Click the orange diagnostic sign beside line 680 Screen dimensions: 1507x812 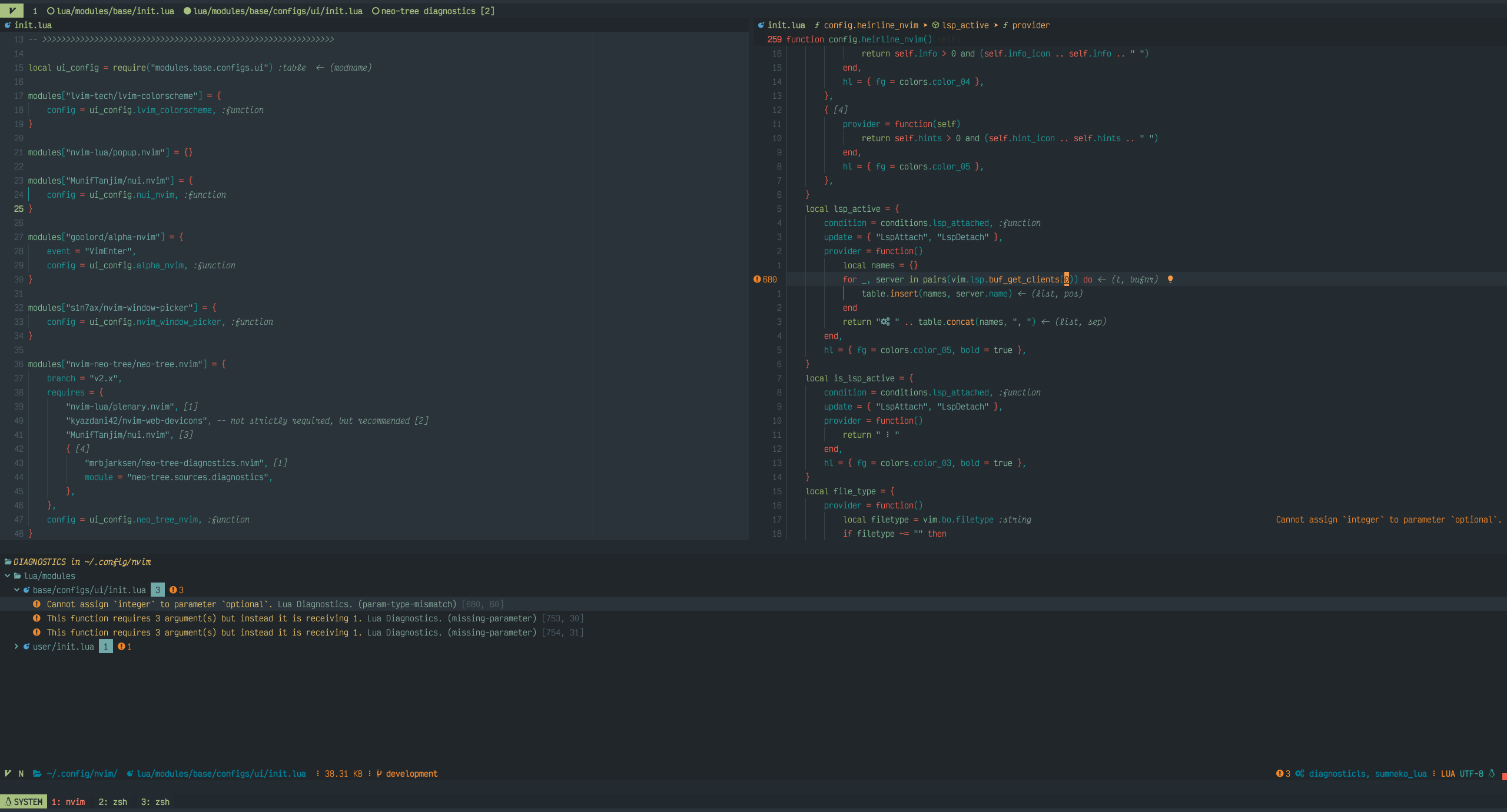pyautogui.click(x=757, y=279)
